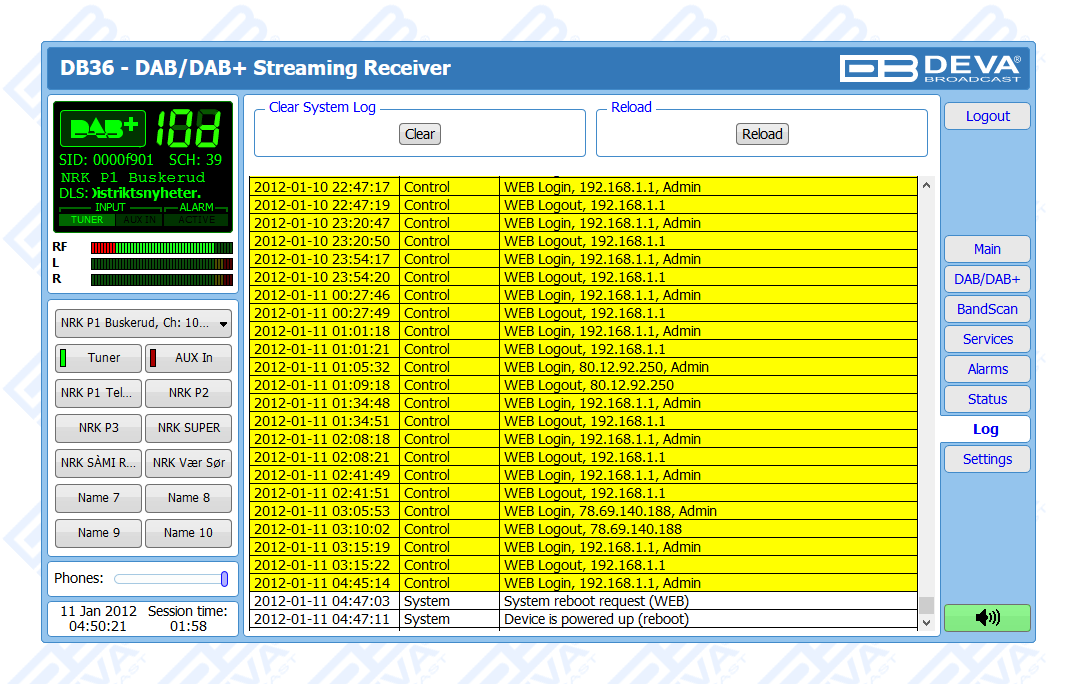
Task: Open the Settings tab
Action: [987, 459]
